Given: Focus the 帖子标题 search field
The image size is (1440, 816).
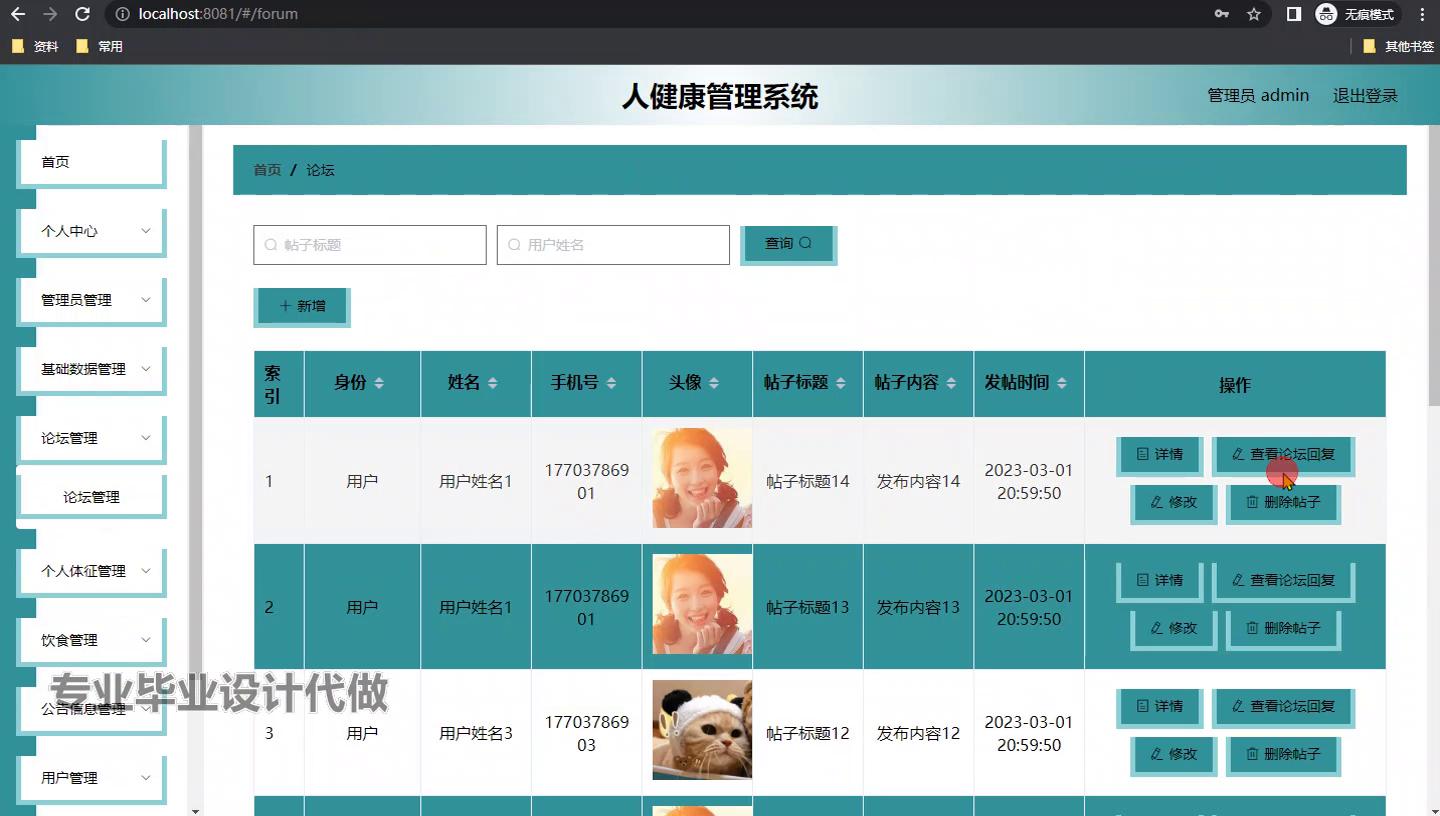Looking at the screenshot, I should tap(370, 245).
